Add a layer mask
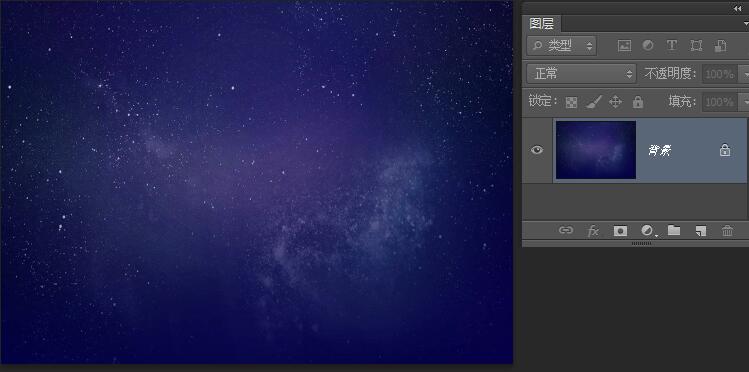 pos(620,231)
